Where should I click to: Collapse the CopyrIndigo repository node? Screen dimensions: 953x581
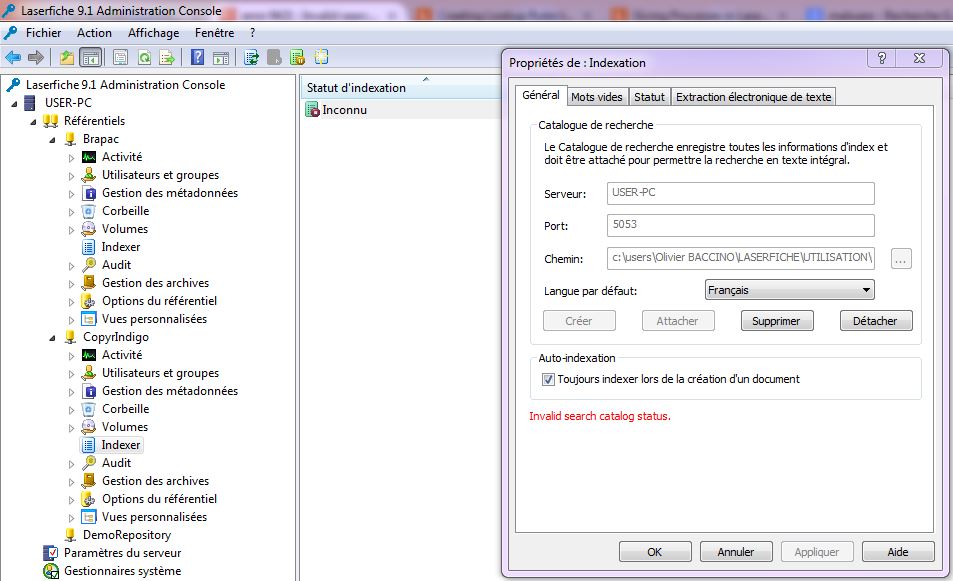point(53,338)
